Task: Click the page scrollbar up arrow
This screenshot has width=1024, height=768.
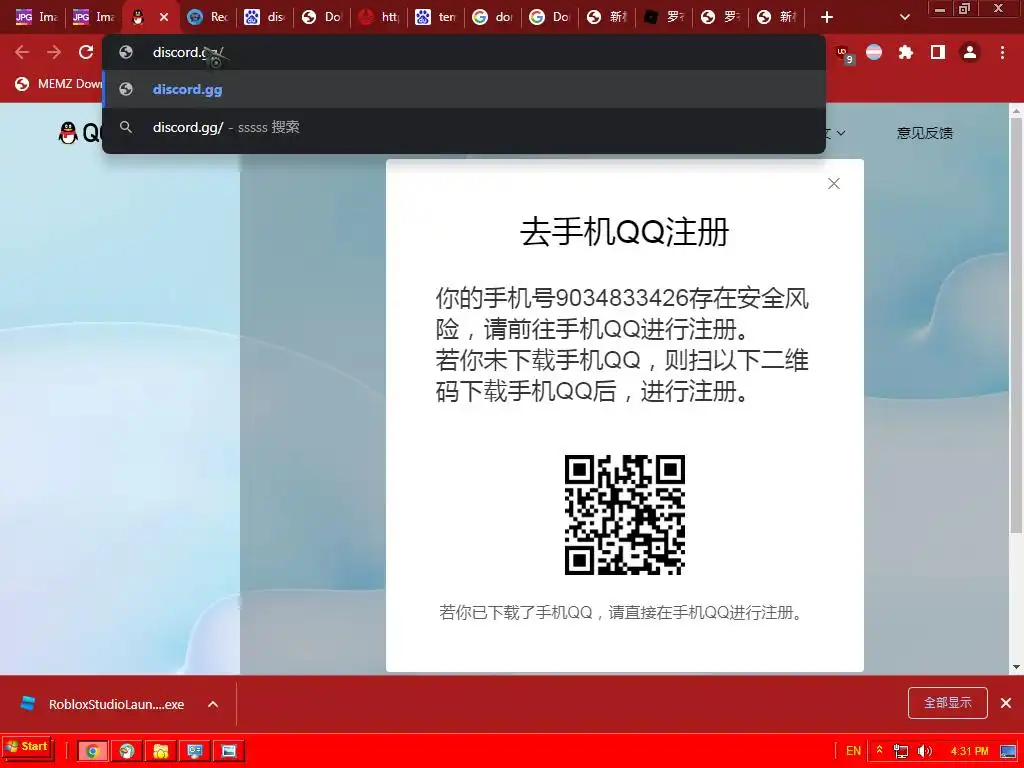Action: (1017, 112)
